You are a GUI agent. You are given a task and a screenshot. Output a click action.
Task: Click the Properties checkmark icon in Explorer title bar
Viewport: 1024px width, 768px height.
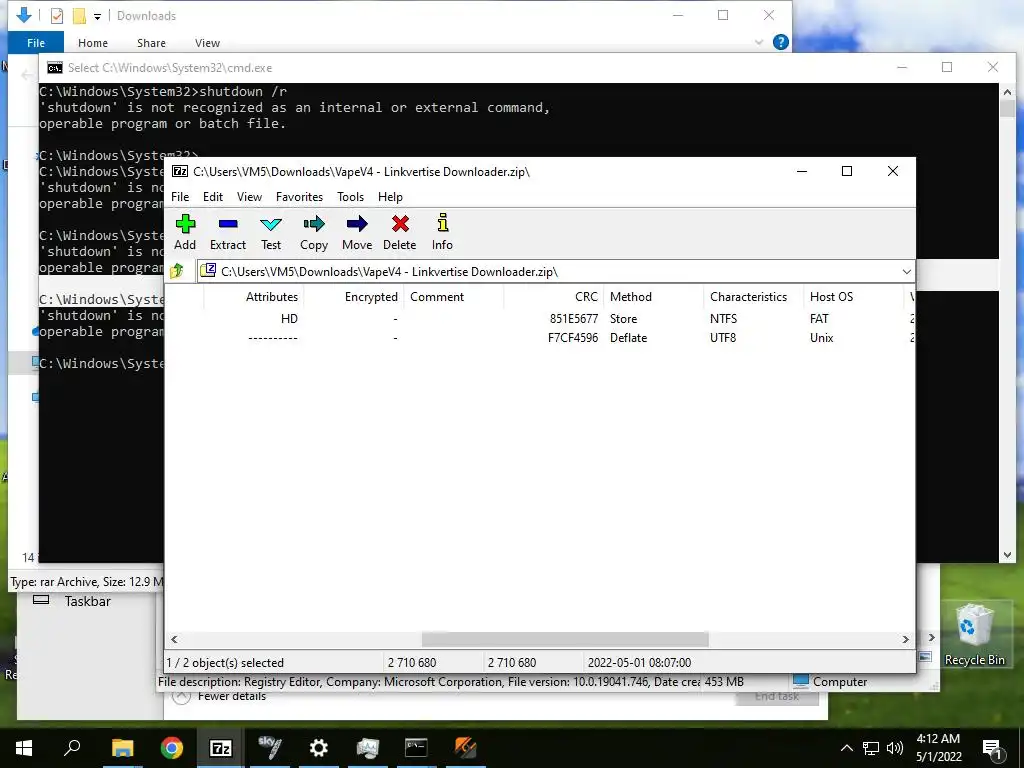click(x=57, y=16)
